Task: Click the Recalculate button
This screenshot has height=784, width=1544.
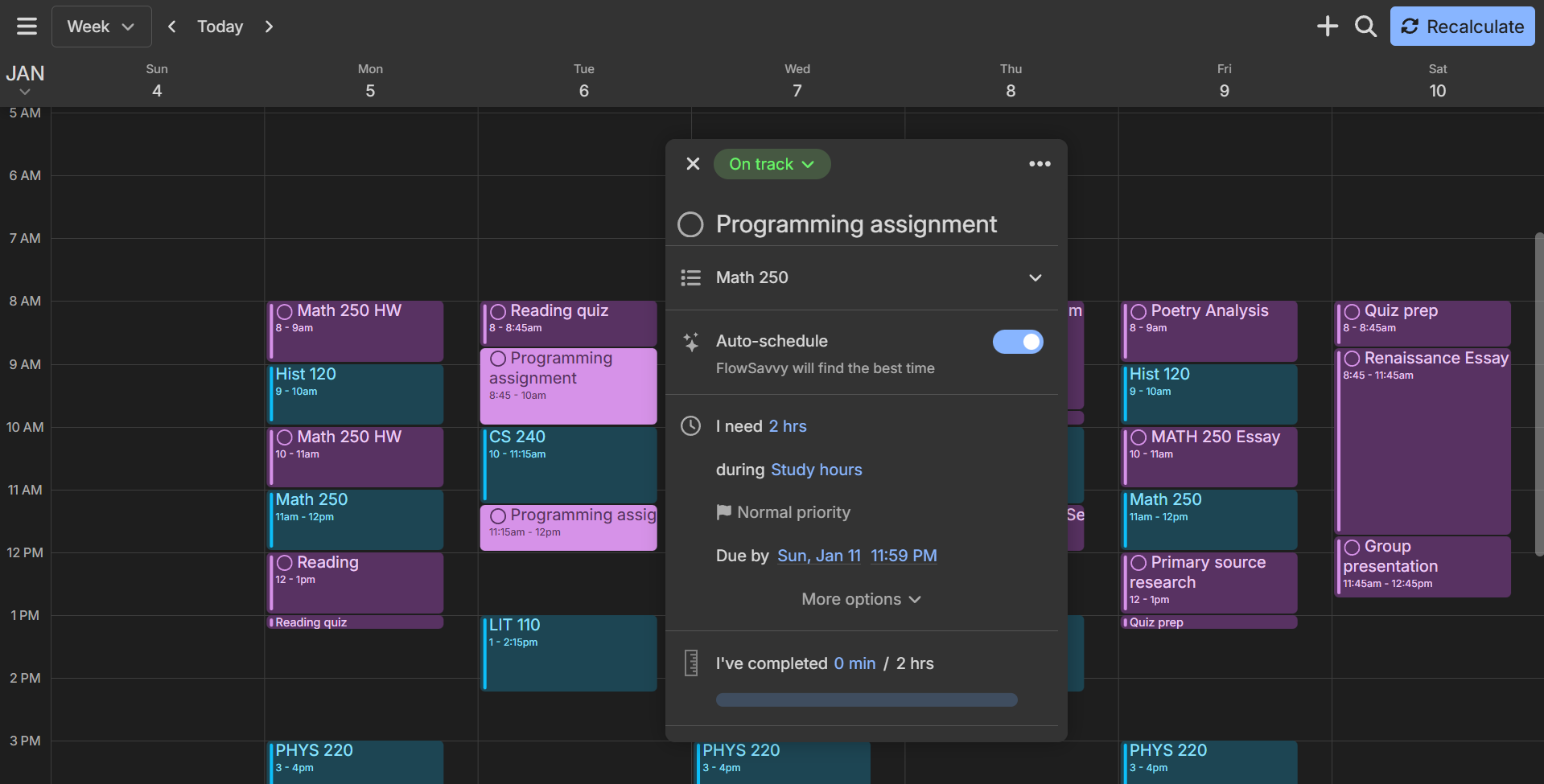Action: click(1462, 27)
